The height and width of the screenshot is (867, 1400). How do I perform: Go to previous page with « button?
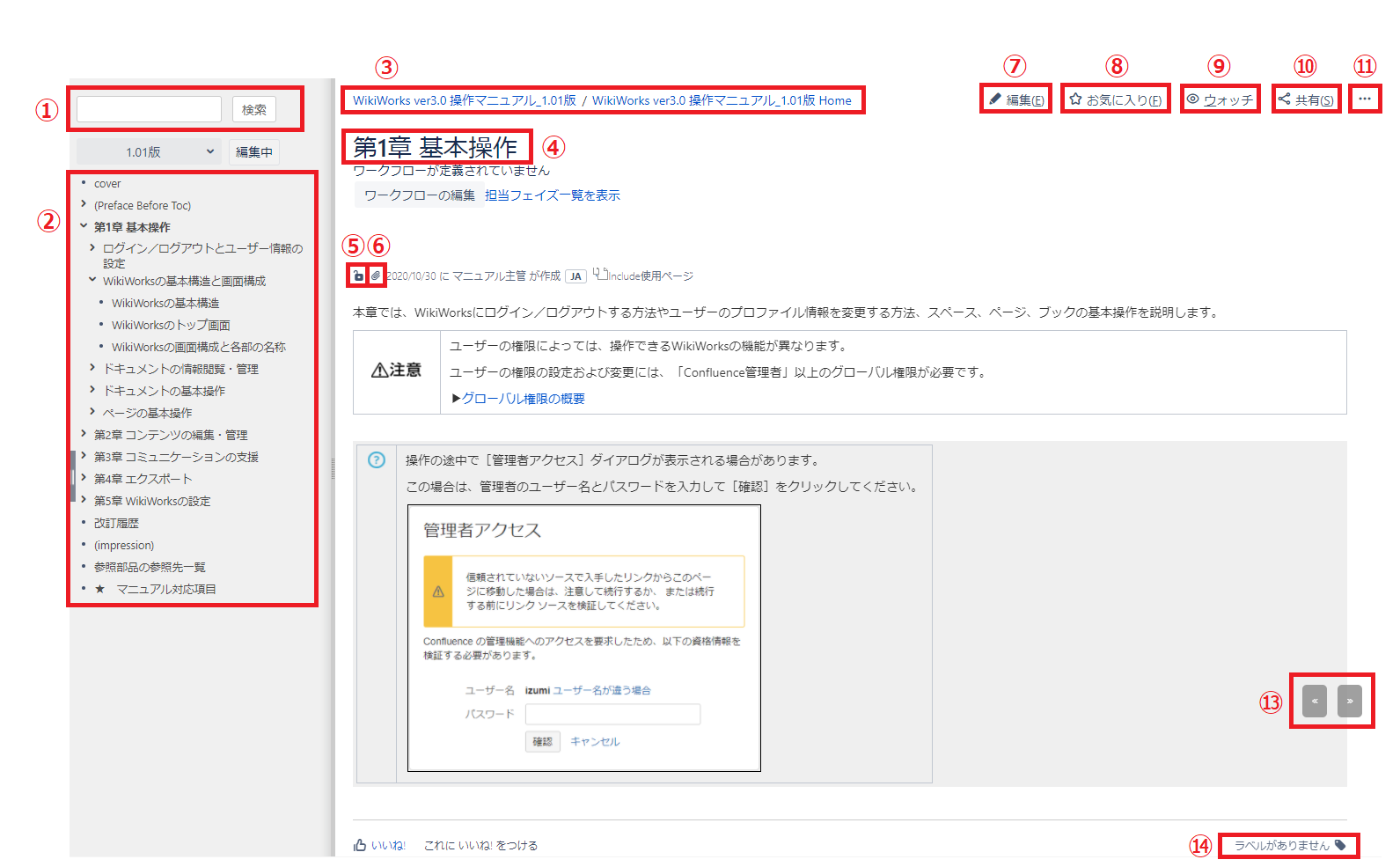[x=1314, y=701]
